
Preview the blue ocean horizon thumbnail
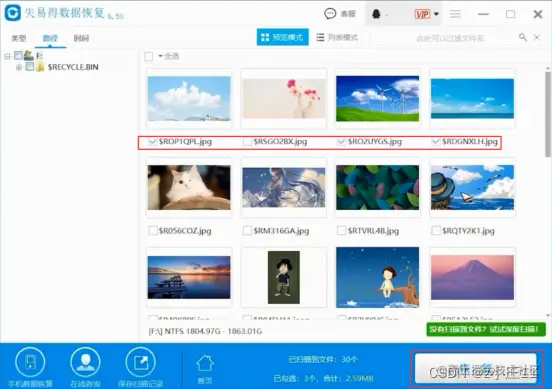(472, 98)
